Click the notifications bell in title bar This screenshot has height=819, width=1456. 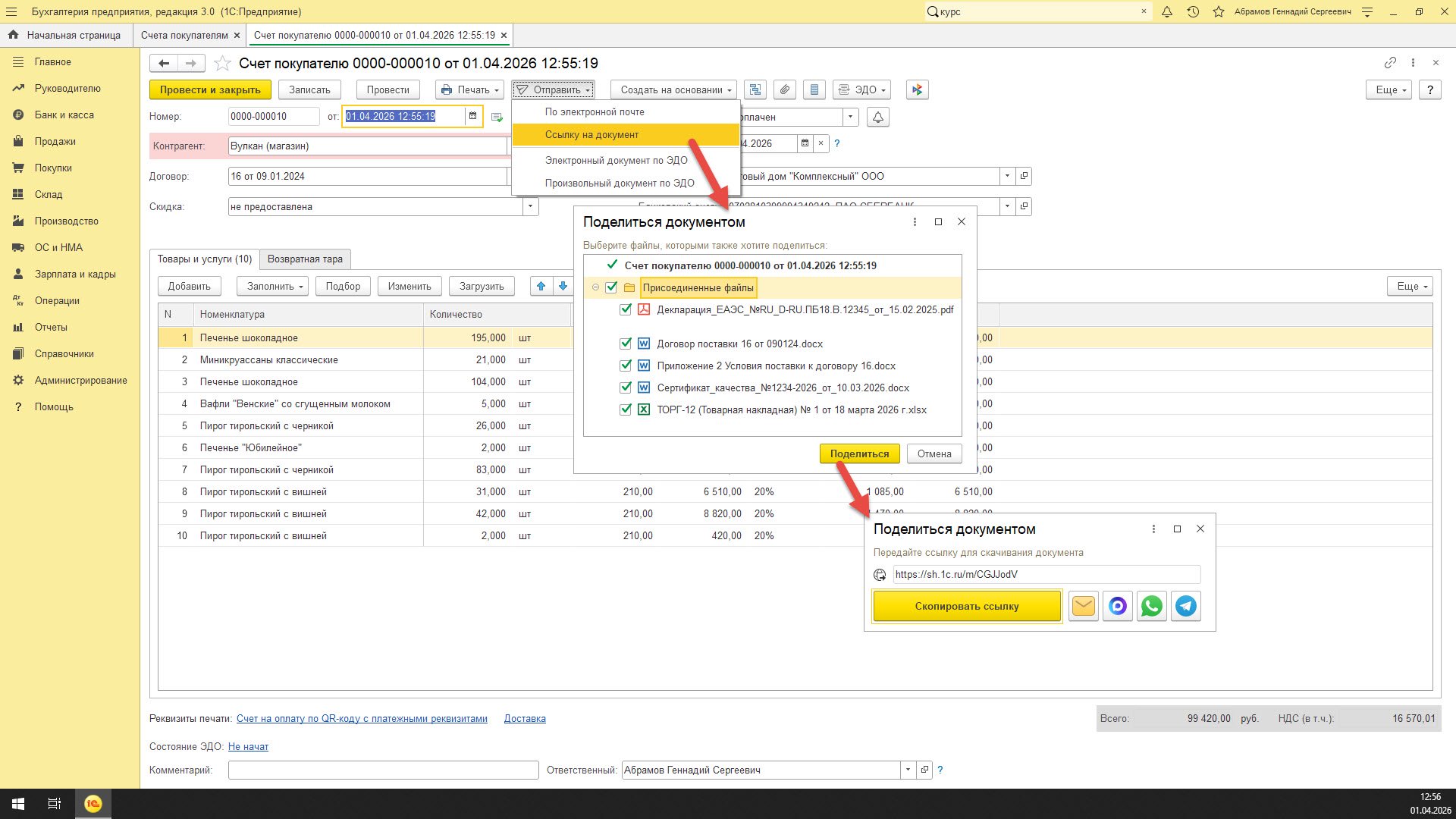click(1167, 11)
